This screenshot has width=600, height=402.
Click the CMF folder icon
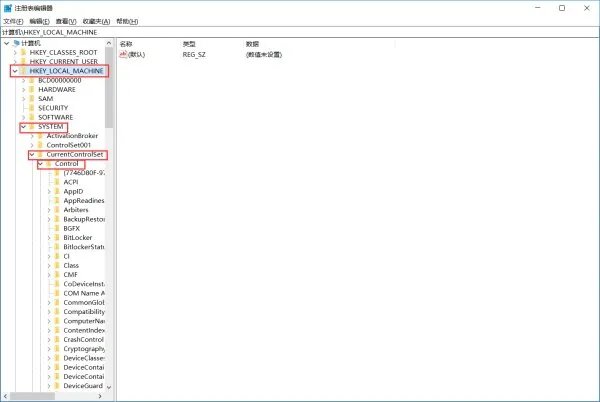57,275
